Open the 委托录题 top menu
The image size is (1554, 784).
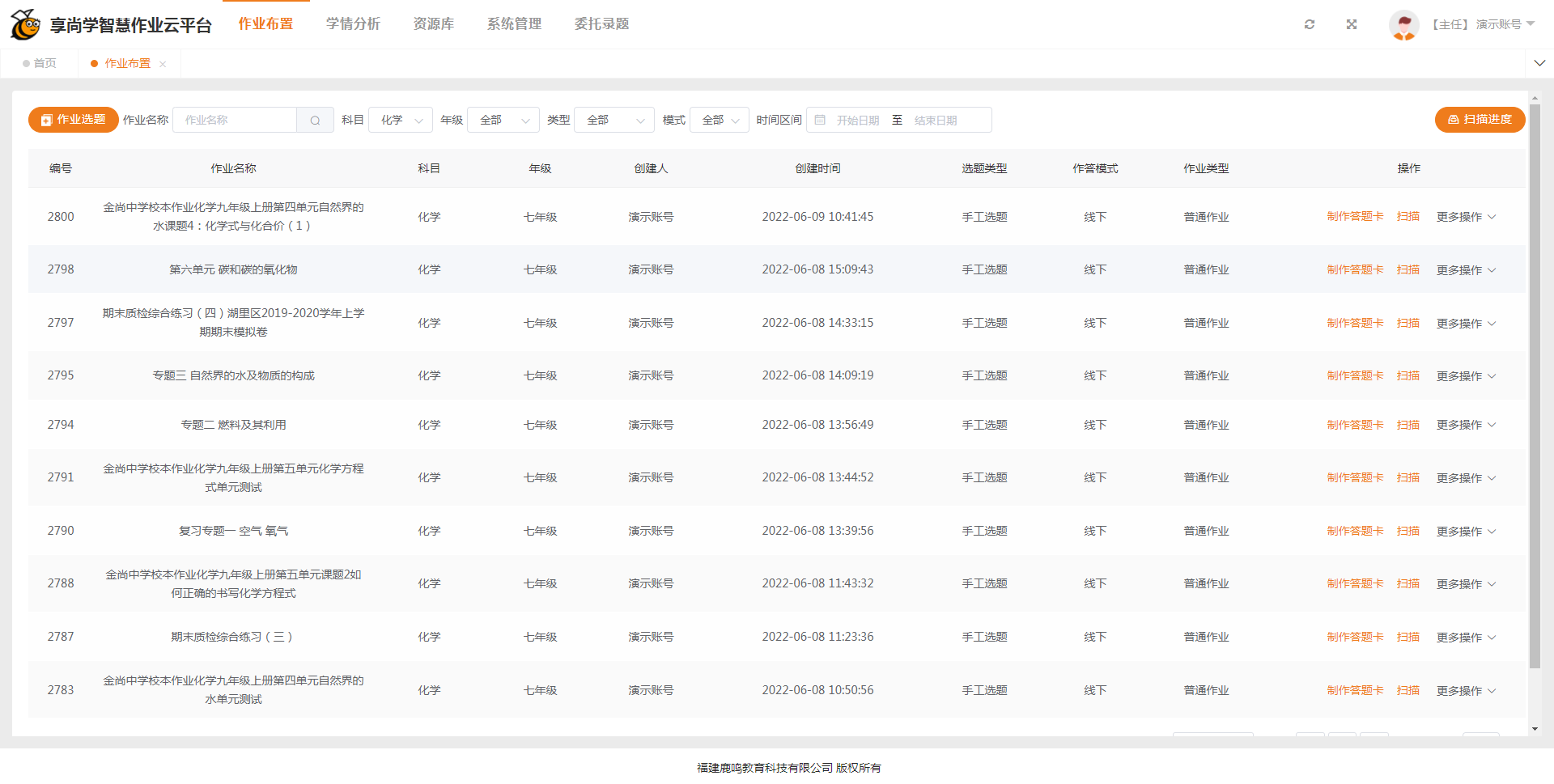601,24
